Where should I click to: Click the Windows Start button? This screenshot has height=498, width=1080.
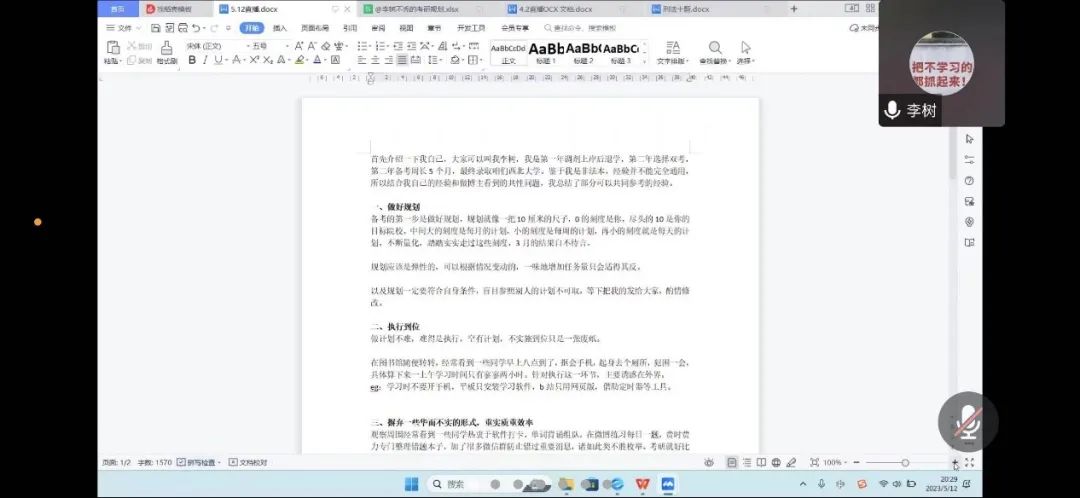tap(411, 484)
